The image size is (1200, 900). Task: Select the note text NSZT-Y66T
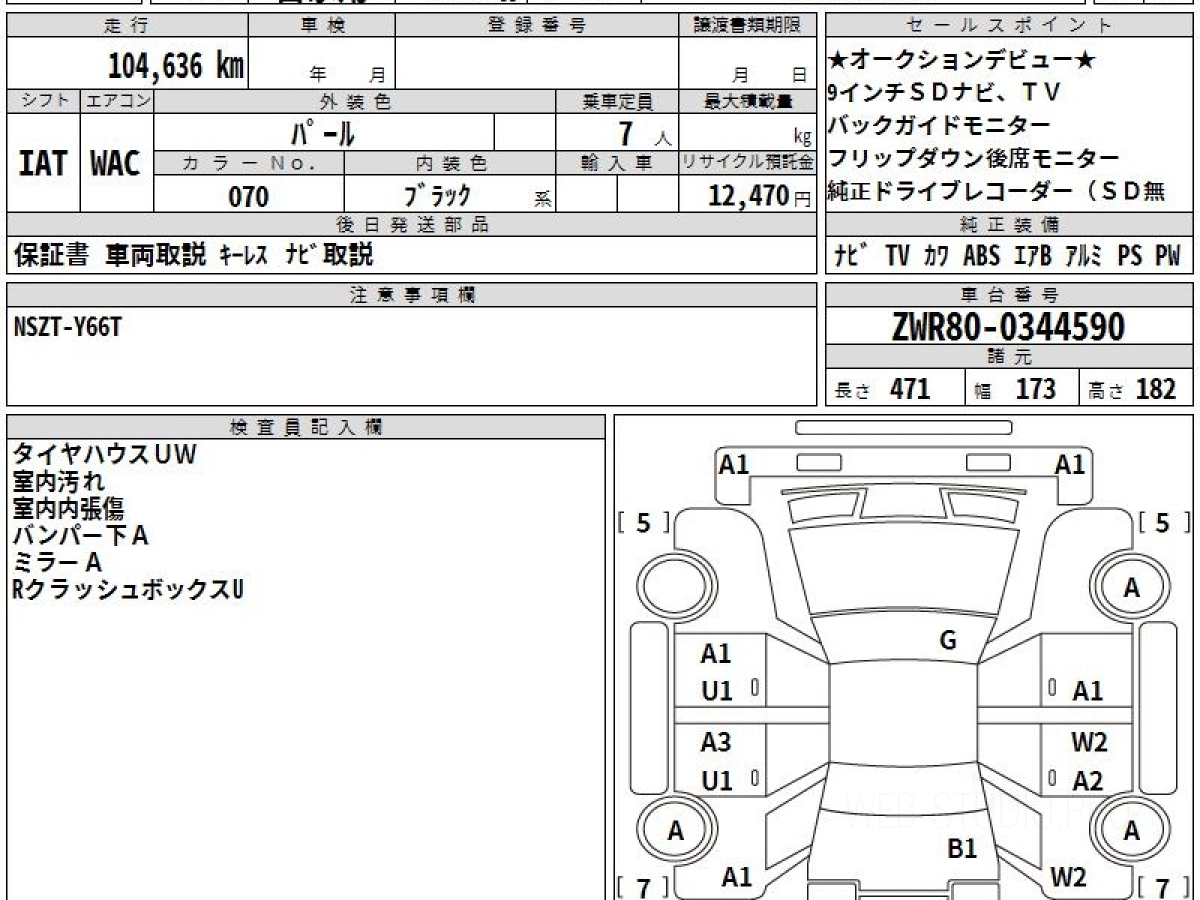point(67,325)
